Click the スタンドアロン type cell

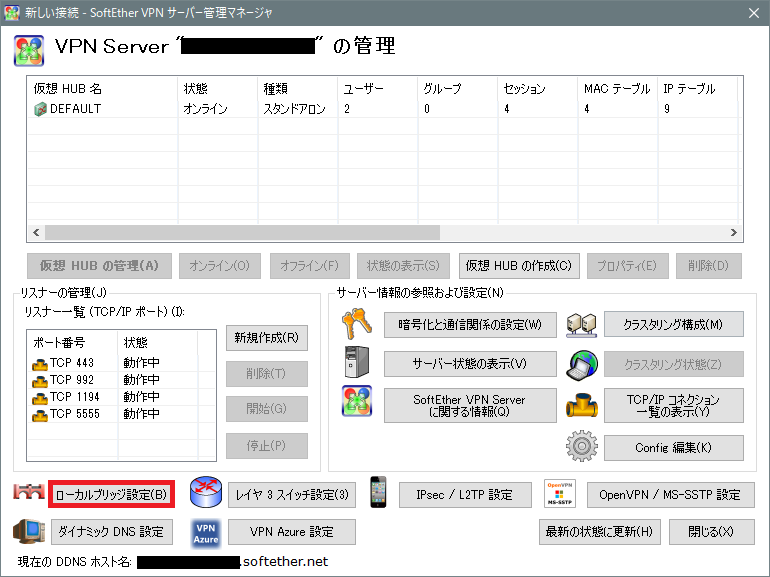tap(295, 109)
